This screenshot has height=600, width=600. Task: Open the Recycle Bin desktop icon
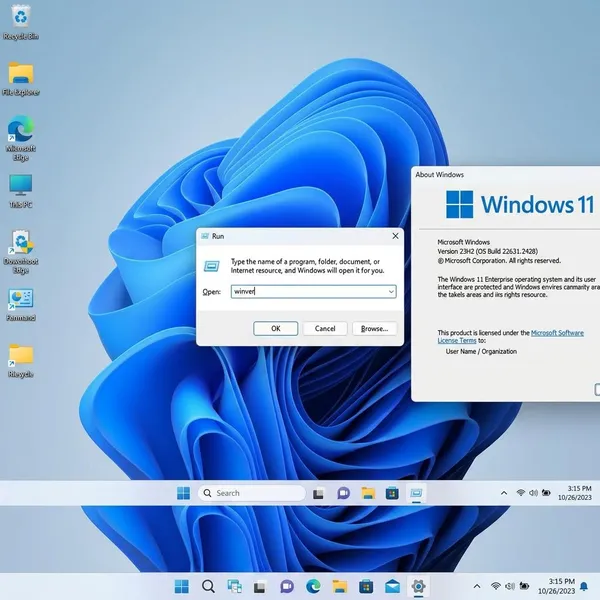point(21,23)
